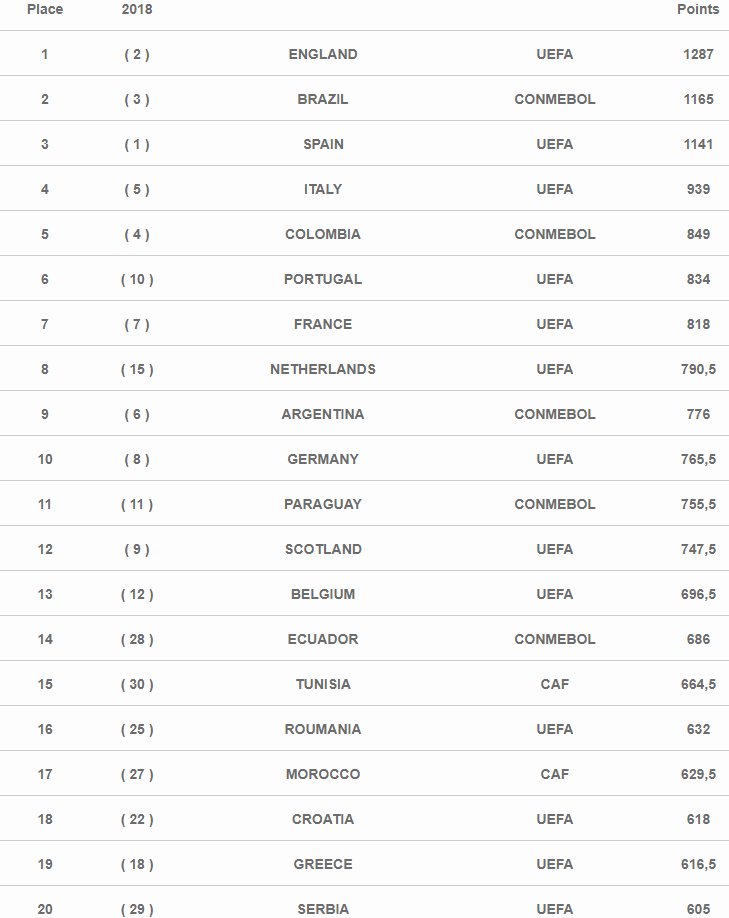Viewport: 729px width, 918px height.
Task: Select the SERBIA team name
Action: [x=323, y=909]
